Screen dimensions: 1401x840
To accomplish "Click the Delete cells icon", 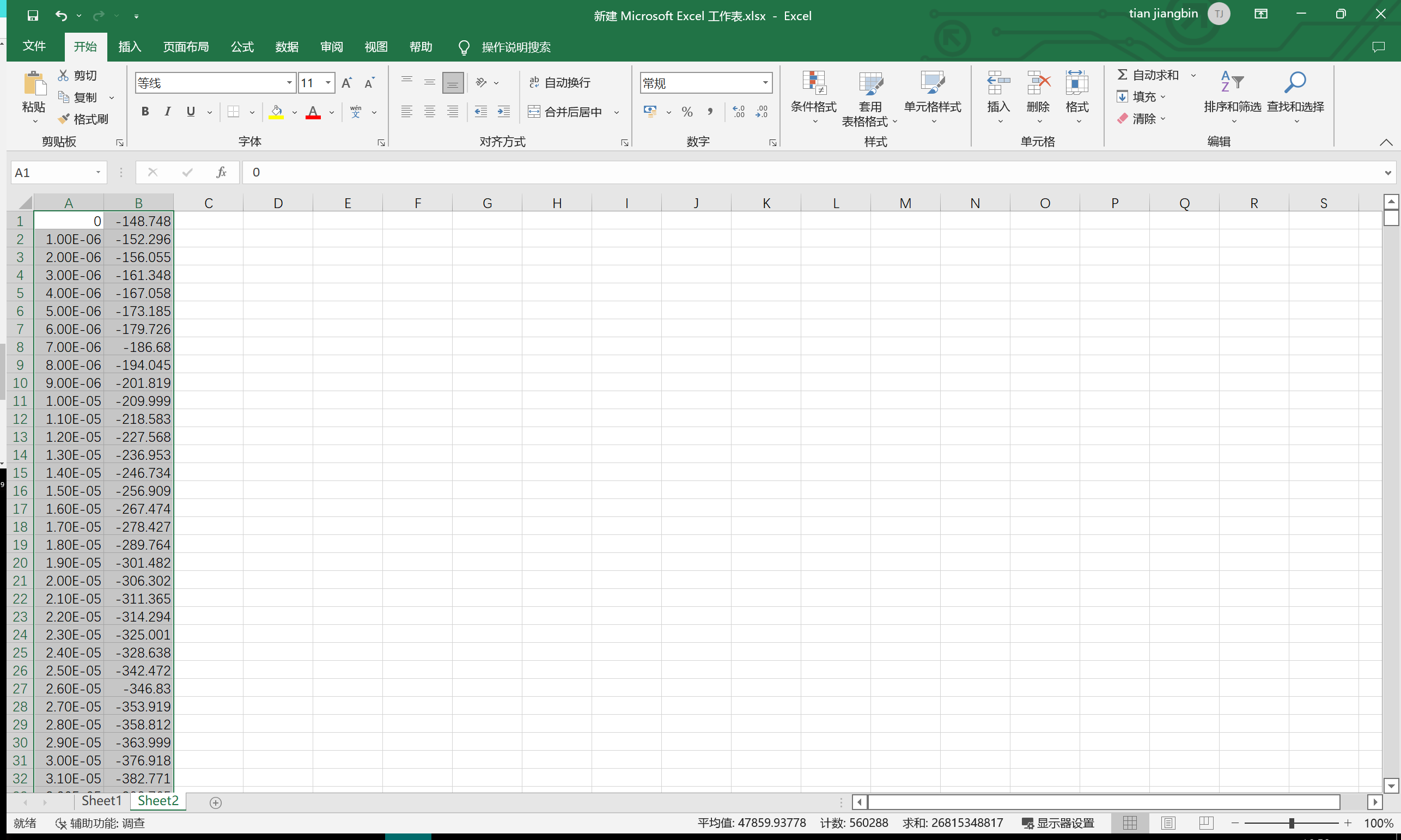I will pyautogui.click(x=1038, y=83).
